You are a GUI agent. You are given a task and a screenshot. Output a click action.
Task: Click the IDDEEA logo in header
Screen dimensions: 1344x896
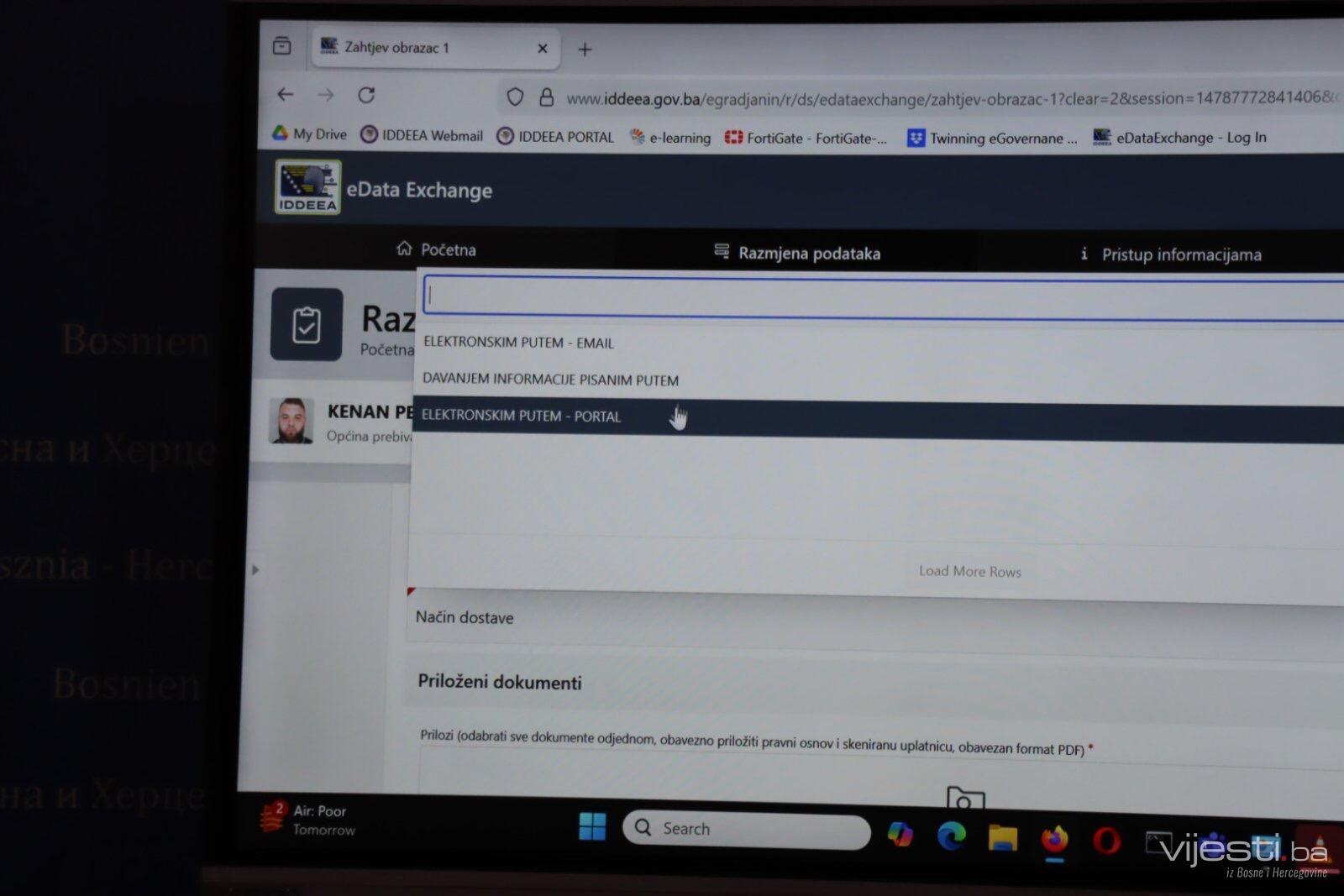tap(307, 186)
